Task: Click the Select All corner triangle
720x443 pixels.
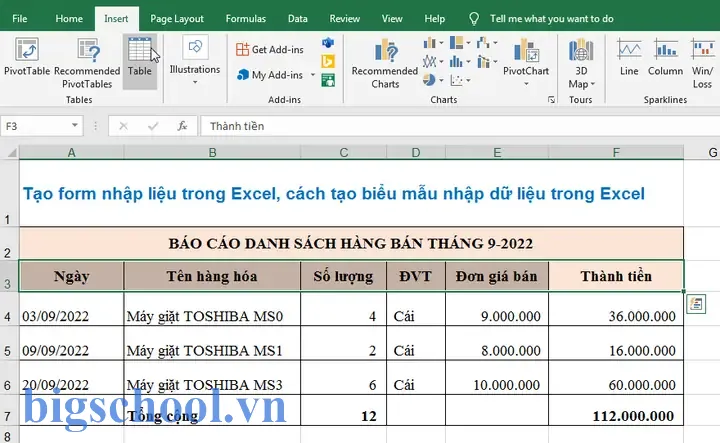Action: pos(11,152)
